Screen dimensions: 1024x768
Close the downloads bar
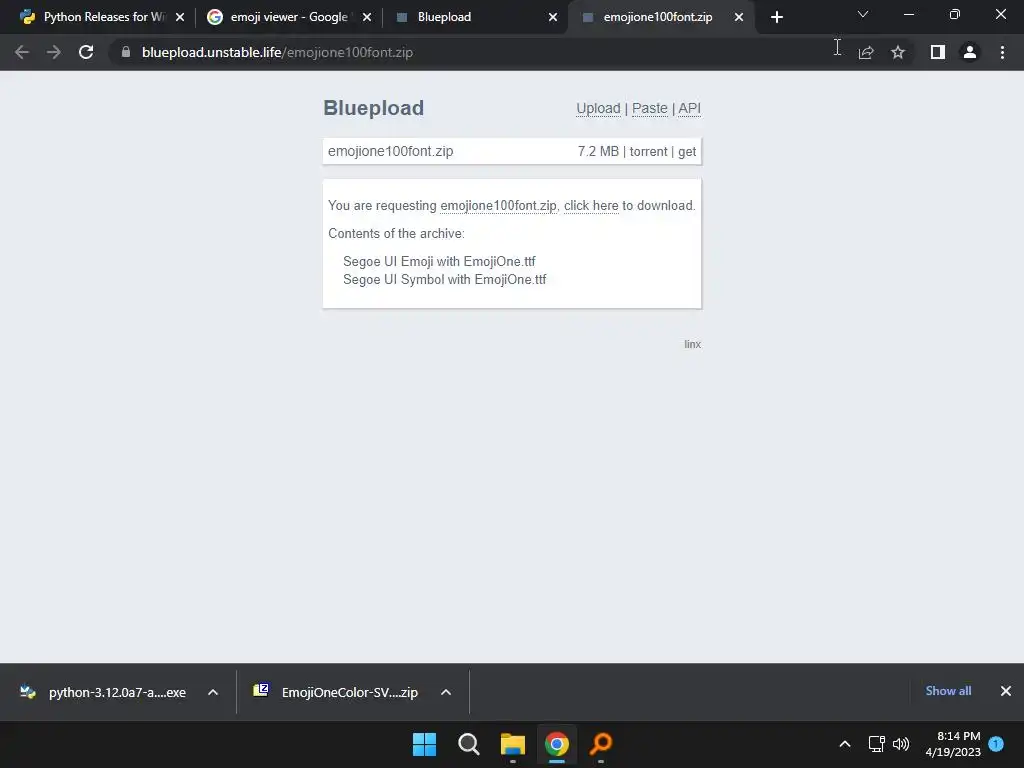[1006, 691]
